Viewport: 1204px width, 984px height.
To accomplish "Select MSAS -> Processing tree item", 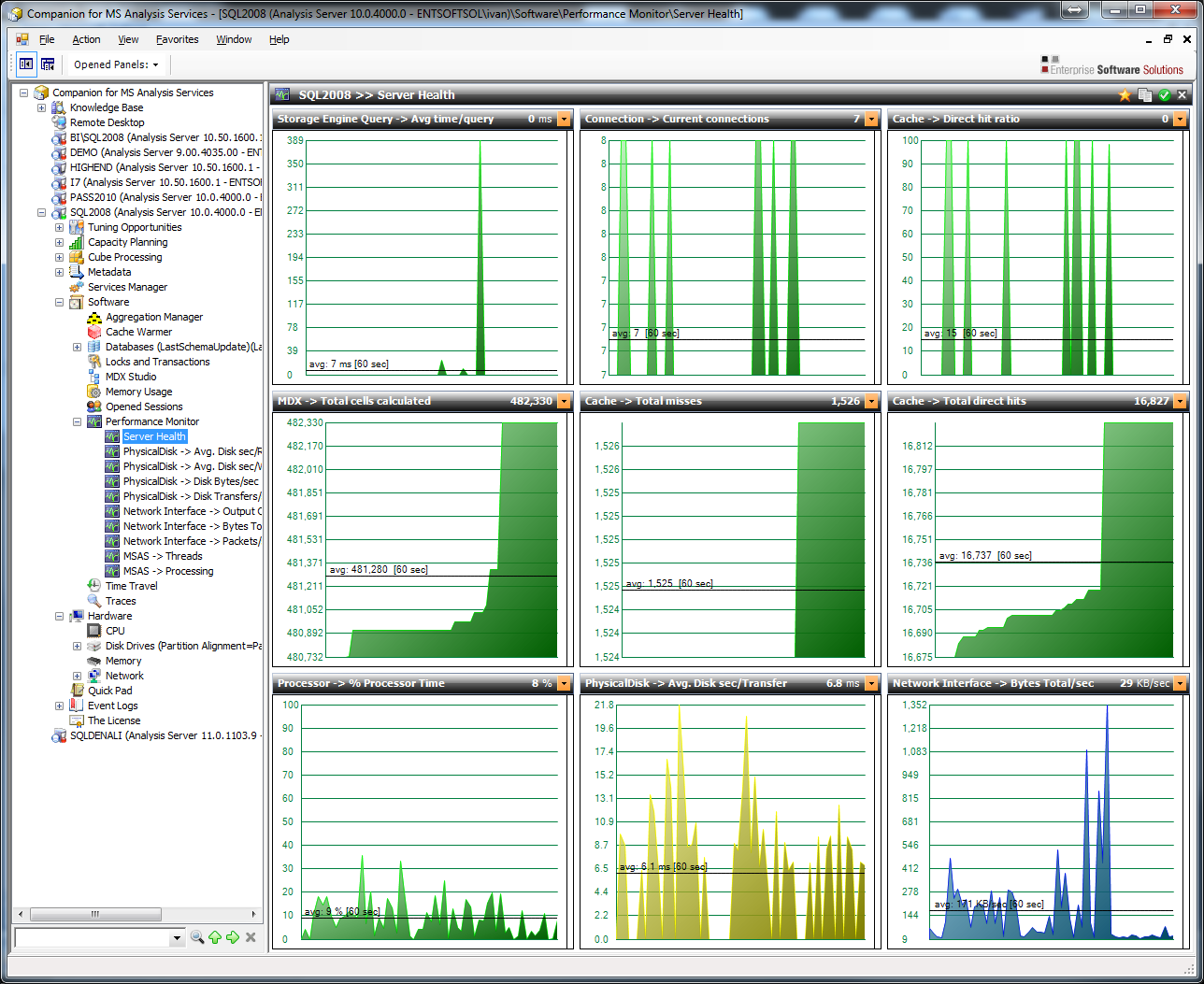I will (x=168, y=571).
